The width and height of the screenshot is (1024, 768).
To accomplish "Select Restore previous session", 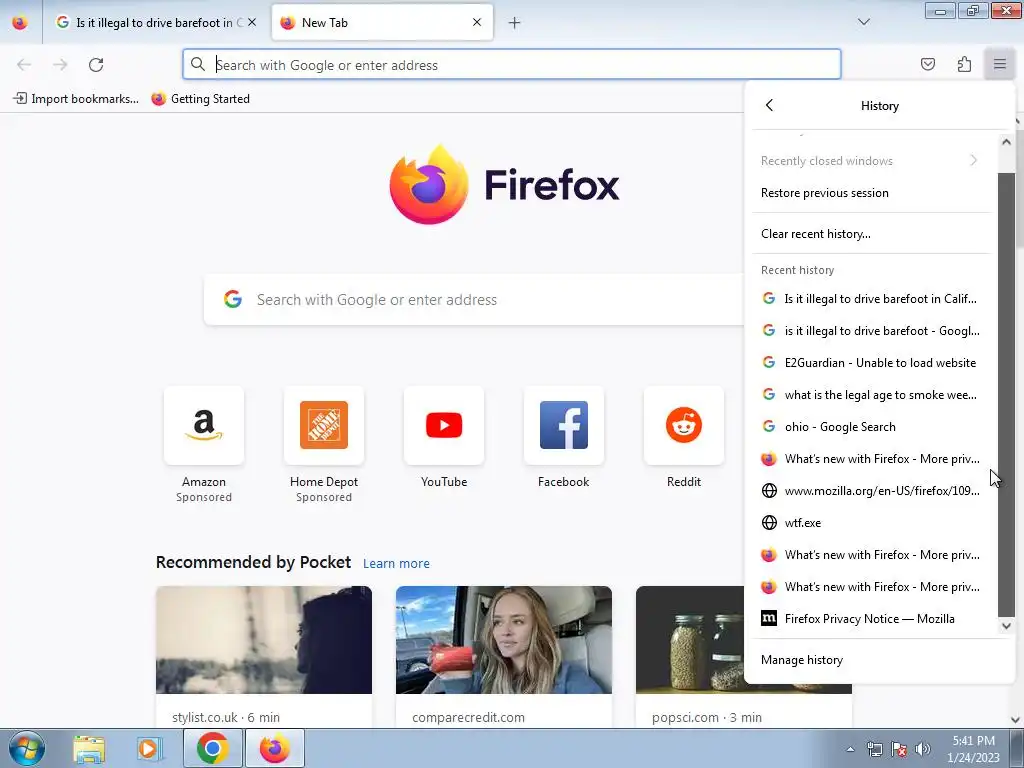I will [x=871, y=193].
